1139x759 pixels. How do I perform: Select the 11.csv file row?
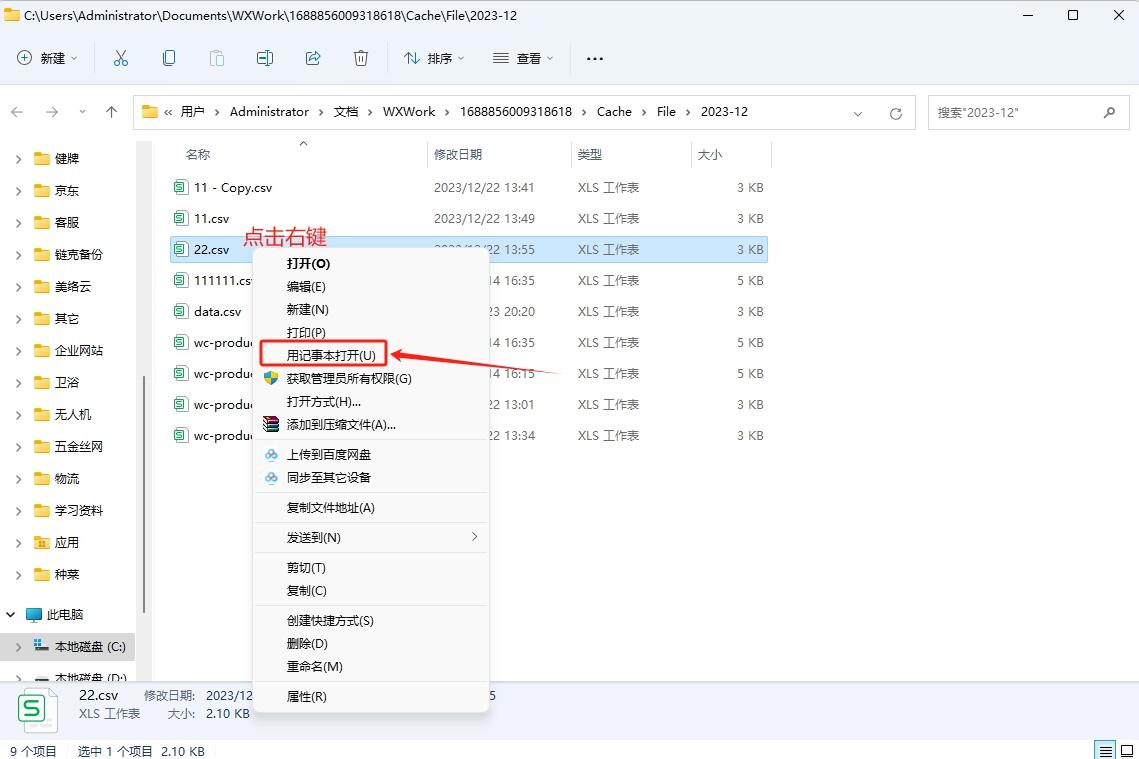point(469,219)
